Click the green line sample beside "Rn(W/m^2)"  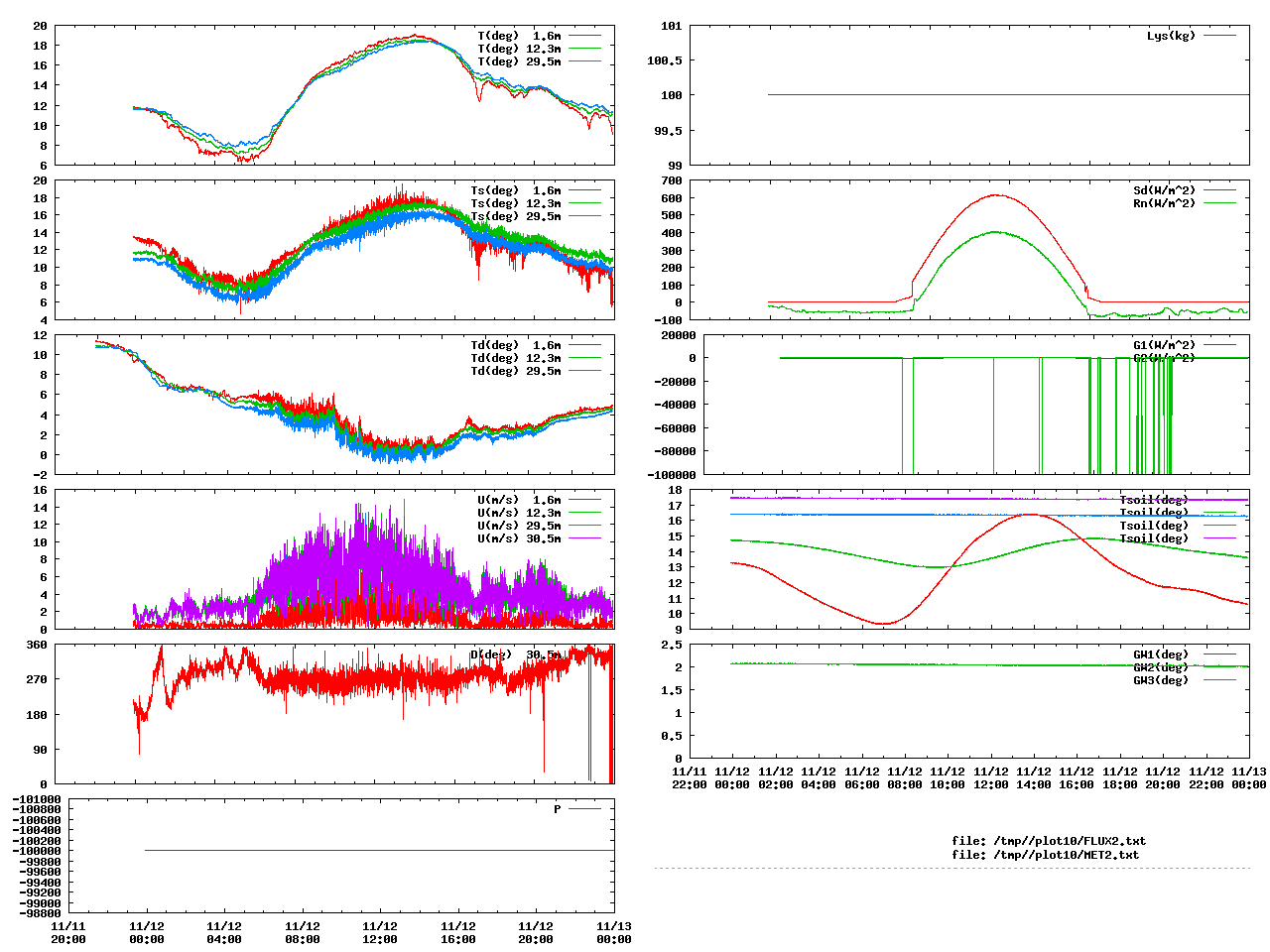pos(1220,203)
